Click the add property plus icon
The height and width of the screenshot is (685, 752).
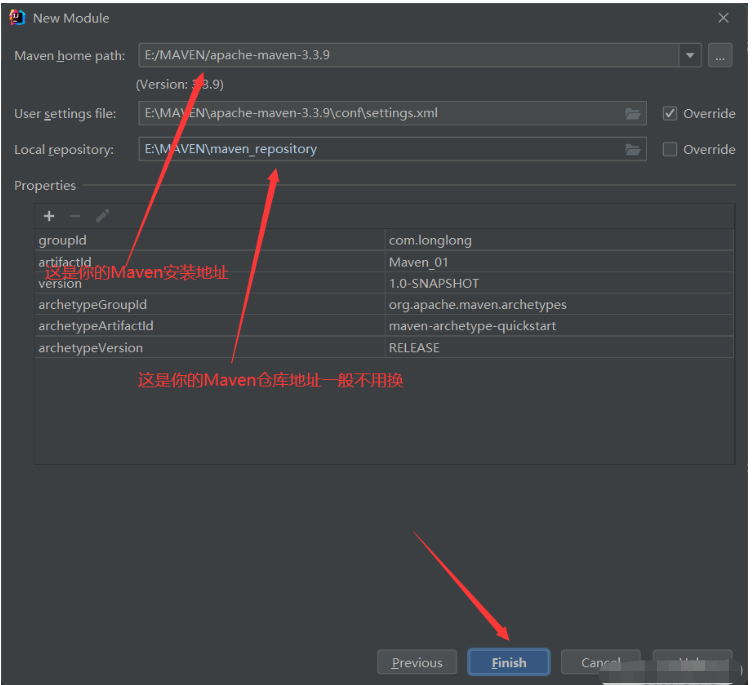pos(49,216)
